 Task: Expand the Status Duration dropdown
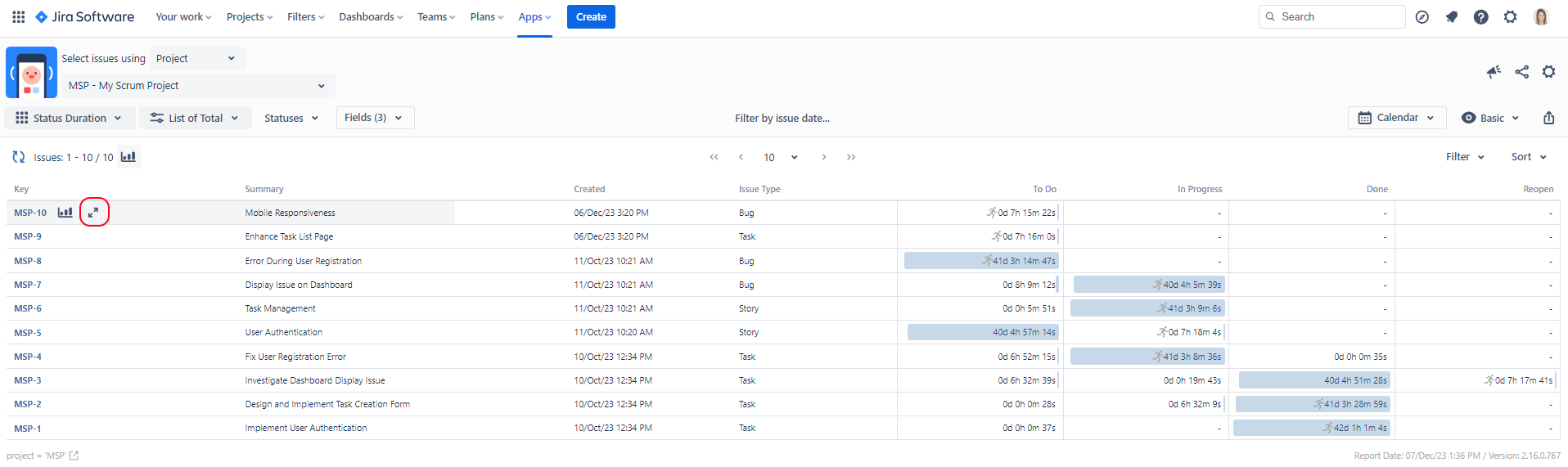click(x=70, y=118)
